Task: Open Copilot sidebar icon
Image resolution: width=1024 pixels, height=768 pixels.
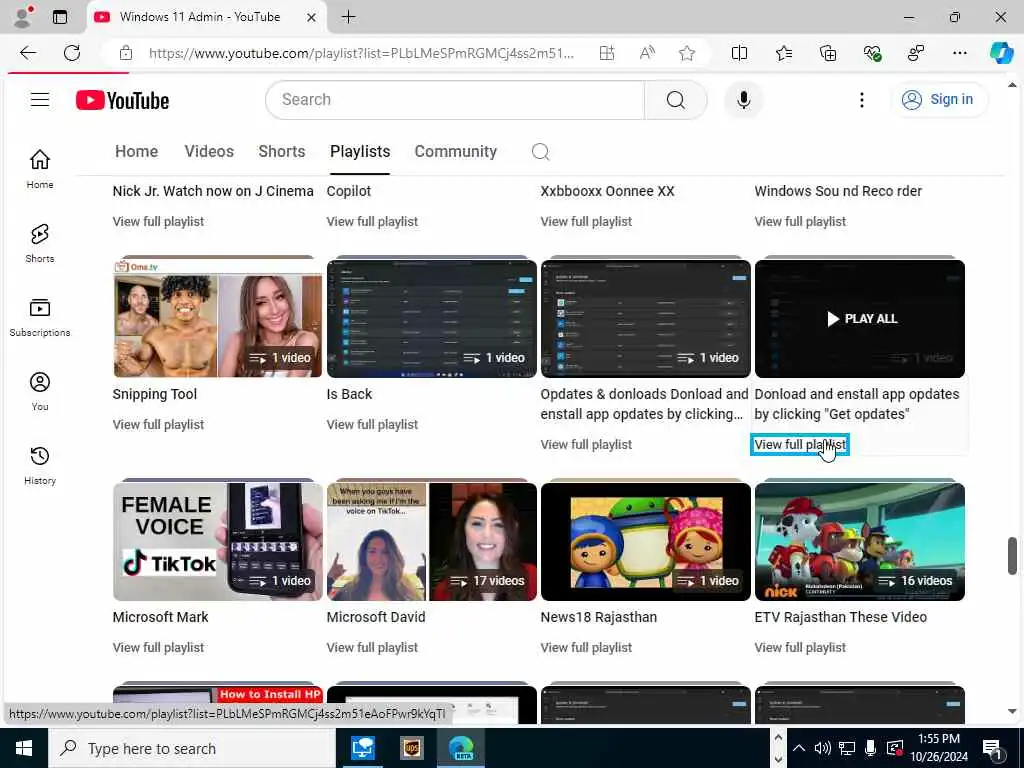Action: 1001,53
